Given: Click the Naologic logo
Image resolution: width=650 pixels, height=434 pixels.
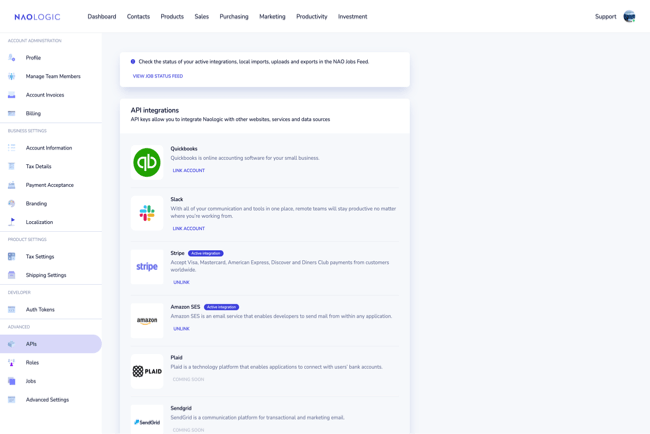Looking at the screenshot, I should tap(37, 17).
